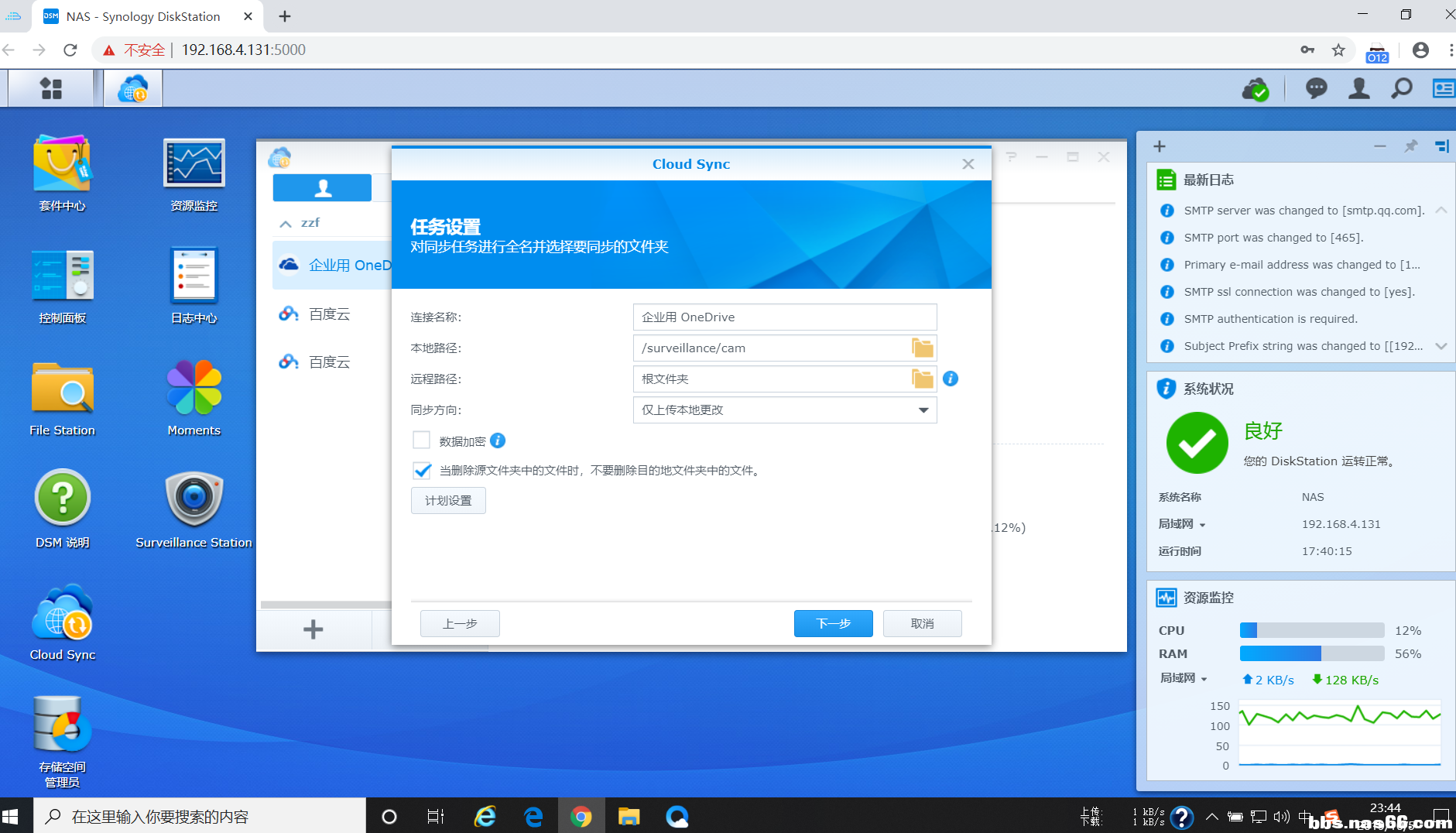The height and width of the screenshot is (833, 1456).
Task: Select the first 百度云 connection in the list
Action: click(x=329, y=314)
